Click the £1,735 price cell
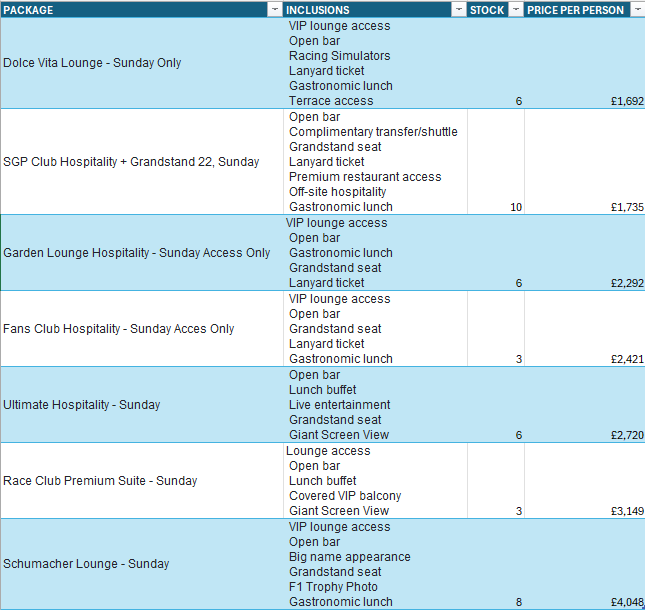 pyautogui.click(x=585, y=162)
